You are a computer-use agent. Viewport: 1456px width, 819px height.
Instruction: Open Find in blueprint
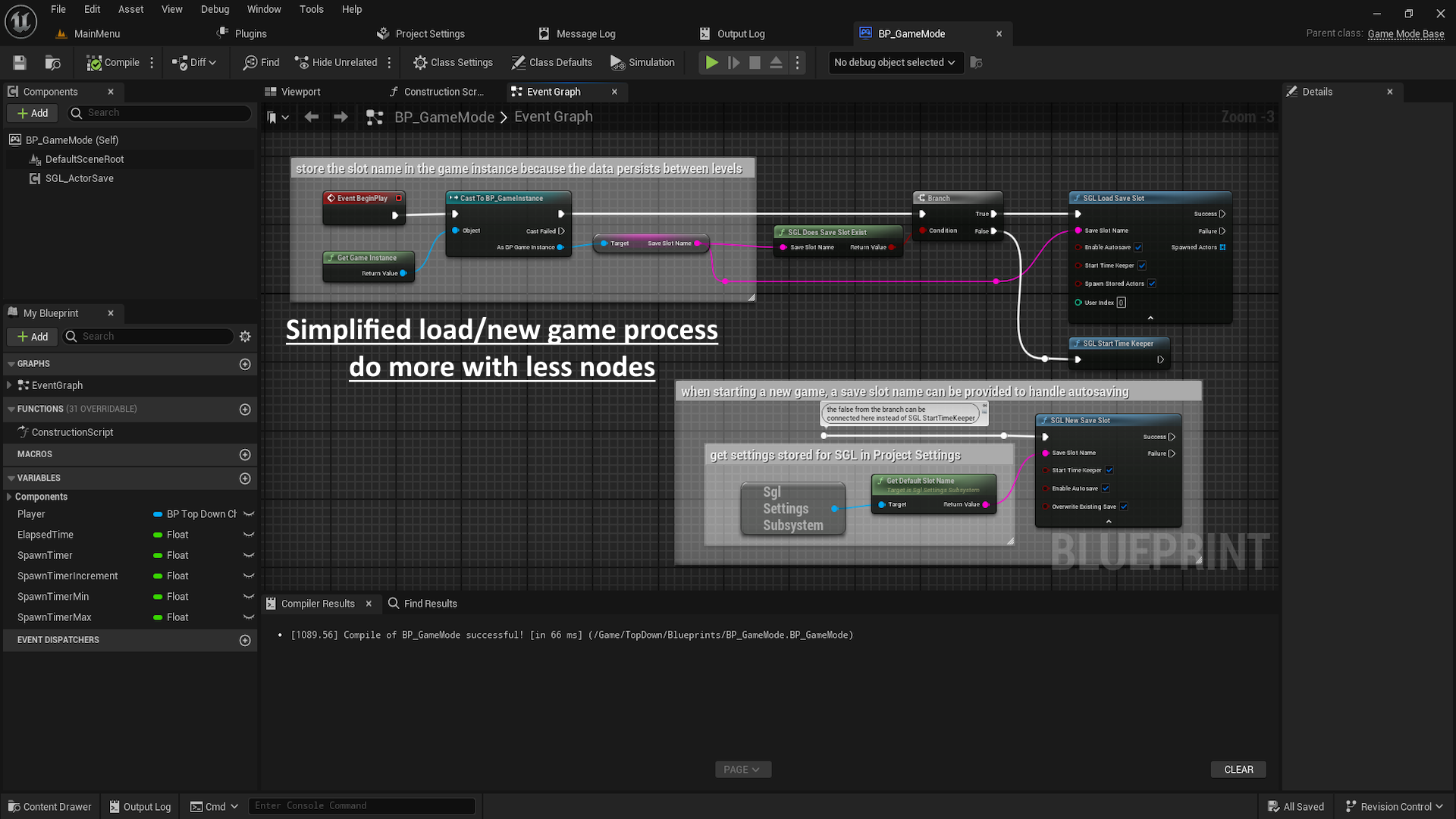click(x=261, y=63)
